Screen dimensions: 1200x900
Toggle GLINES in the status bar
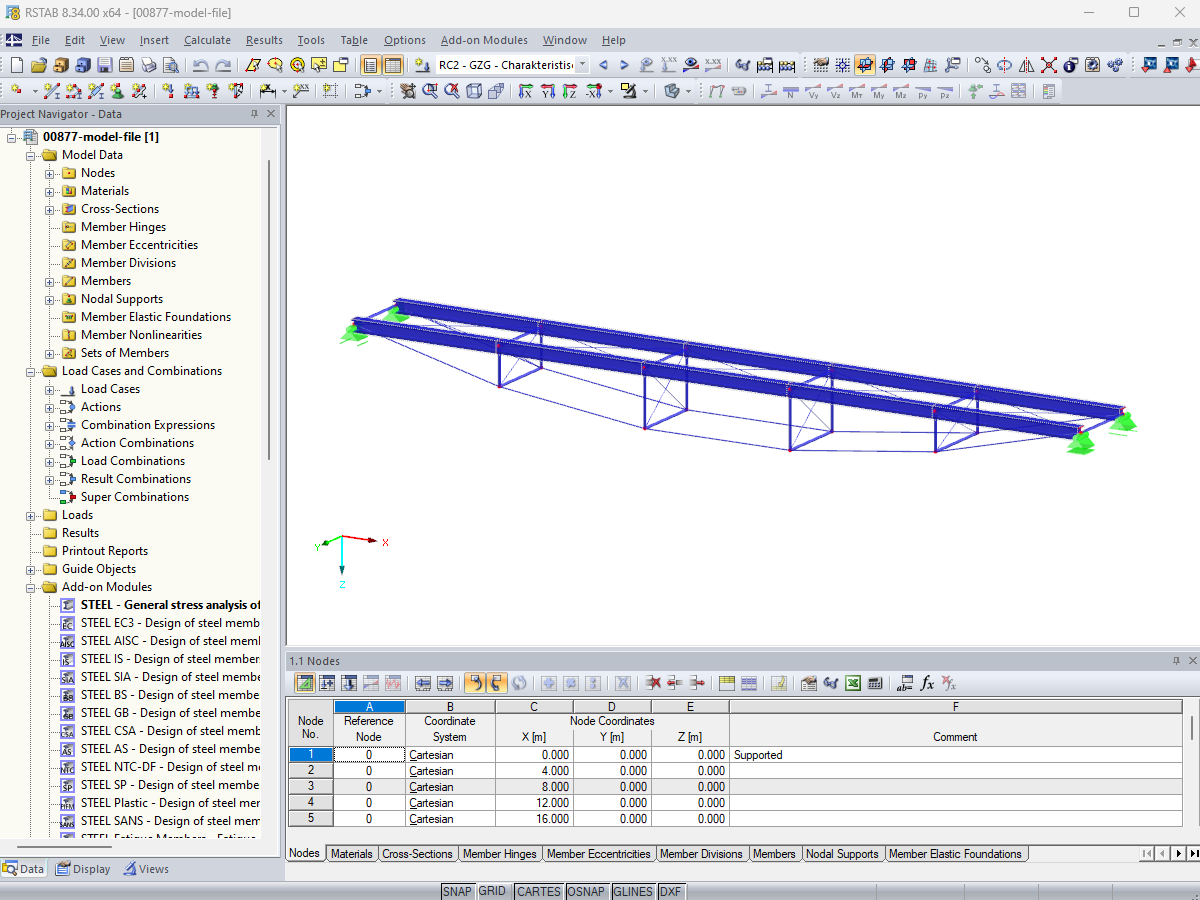pos(633,892)
